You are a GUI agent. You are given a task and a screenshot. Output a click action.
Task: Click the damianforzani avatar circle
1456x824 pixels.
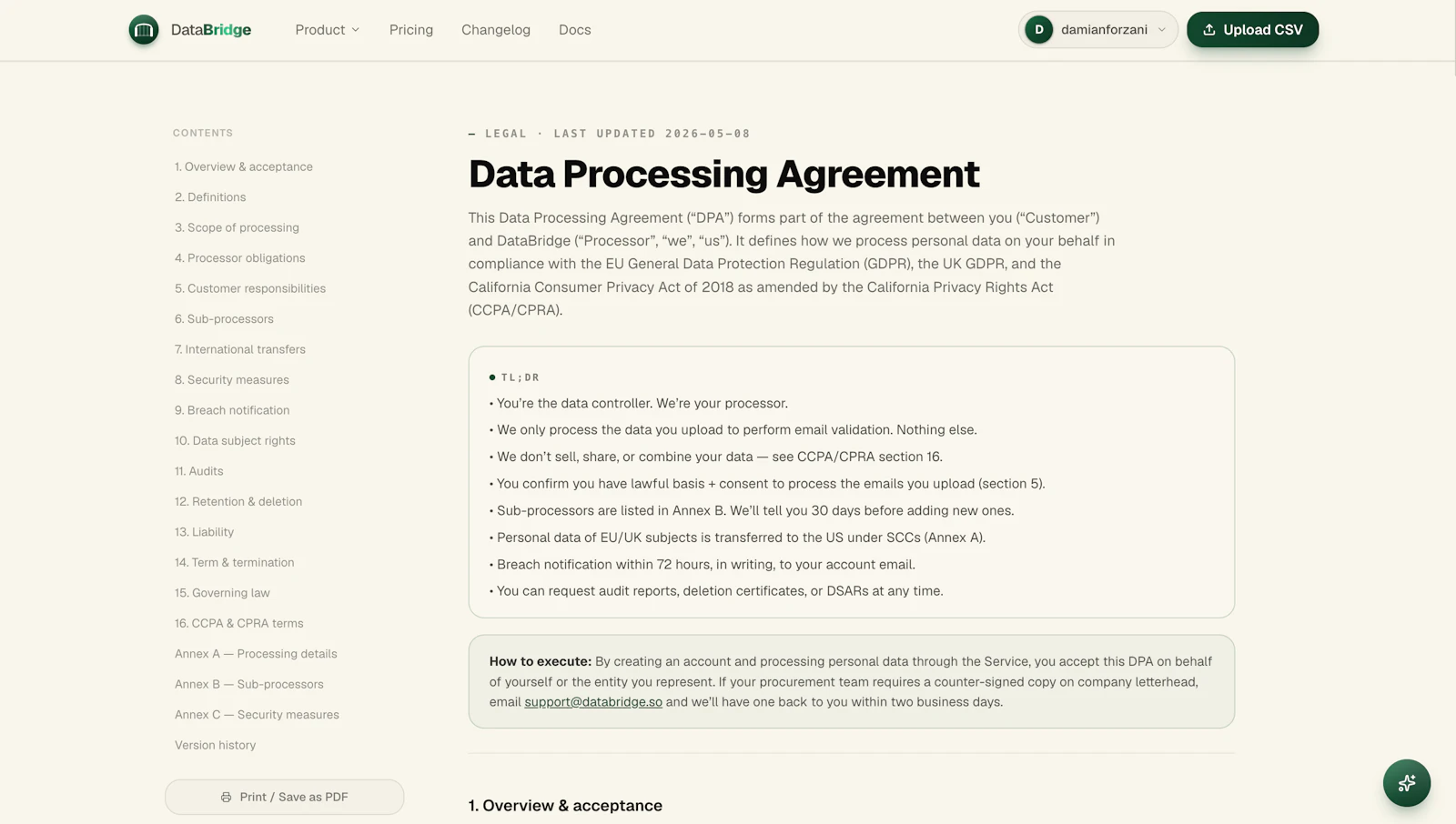tap(1039, 30)
